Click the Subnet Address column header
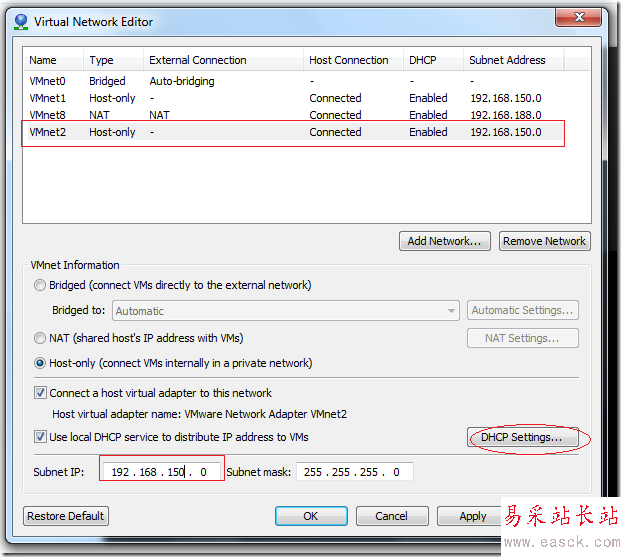 [x=513, y=60]
